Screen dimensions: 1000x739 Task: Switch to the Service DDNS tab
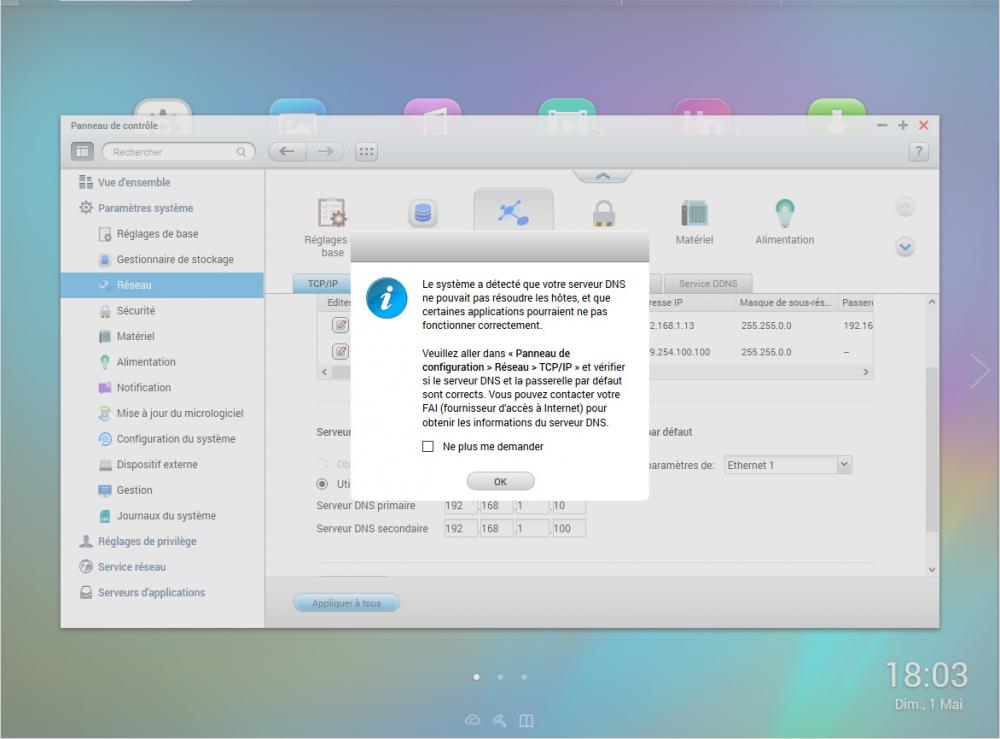[708, 284]
